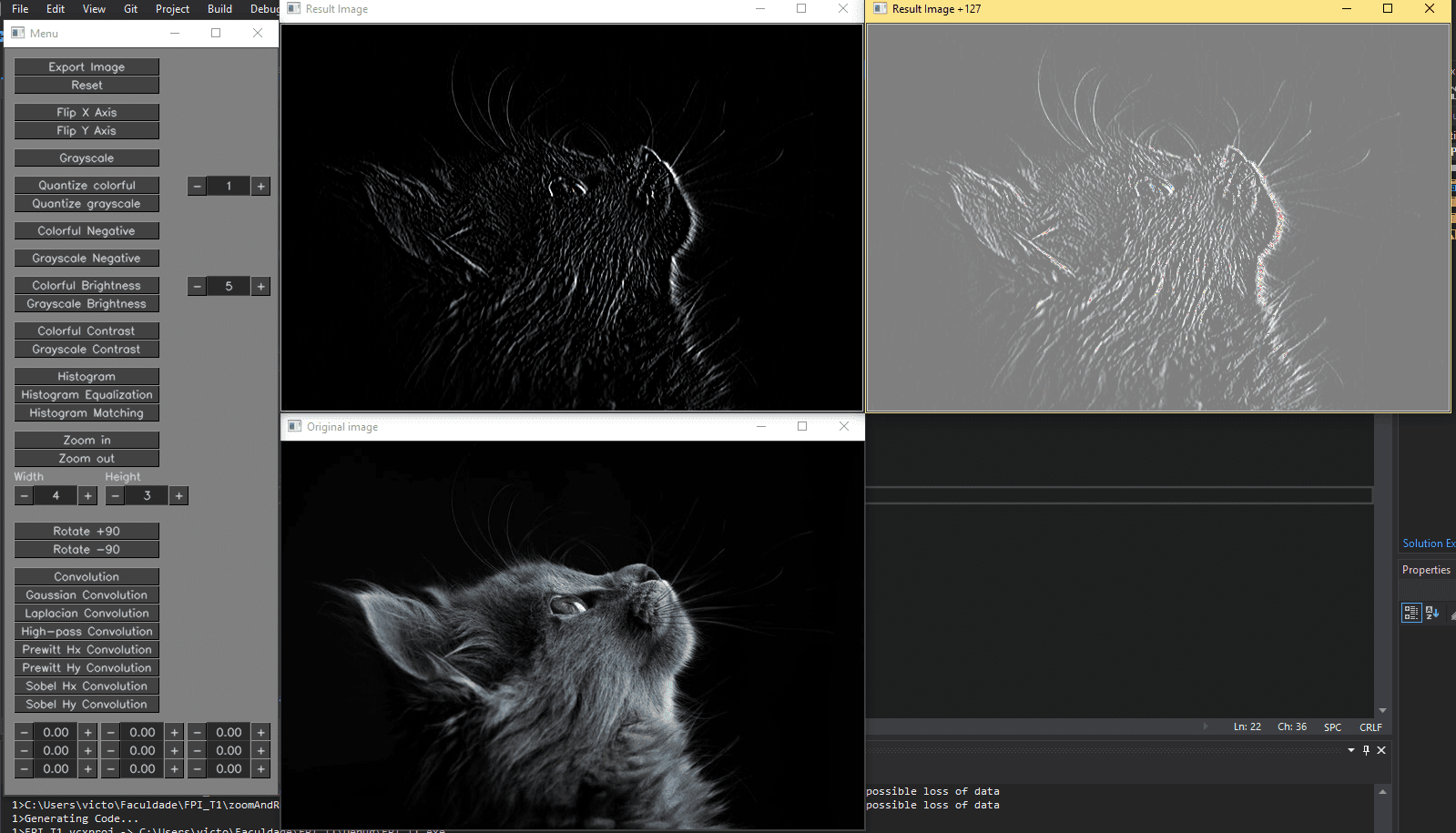Click CRLF line ending indicator
Screen dimensions: 1456x833
coord(1370,727)
